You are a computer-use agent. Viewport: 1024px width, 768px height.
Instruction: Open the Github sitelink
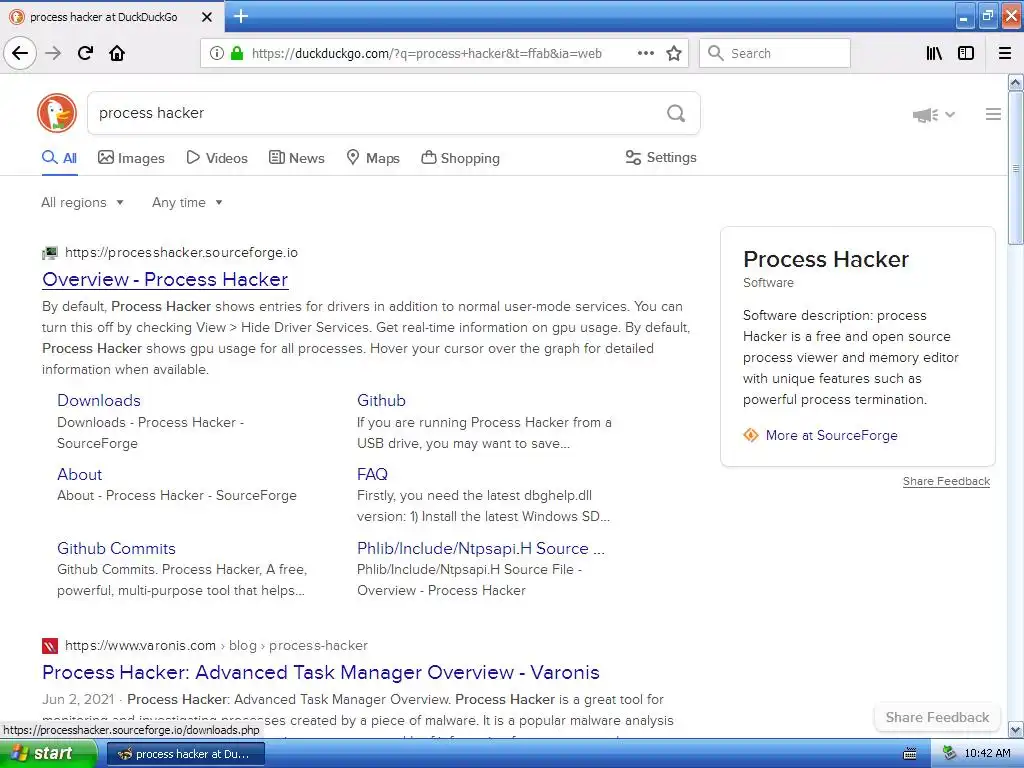pos(381,400)
